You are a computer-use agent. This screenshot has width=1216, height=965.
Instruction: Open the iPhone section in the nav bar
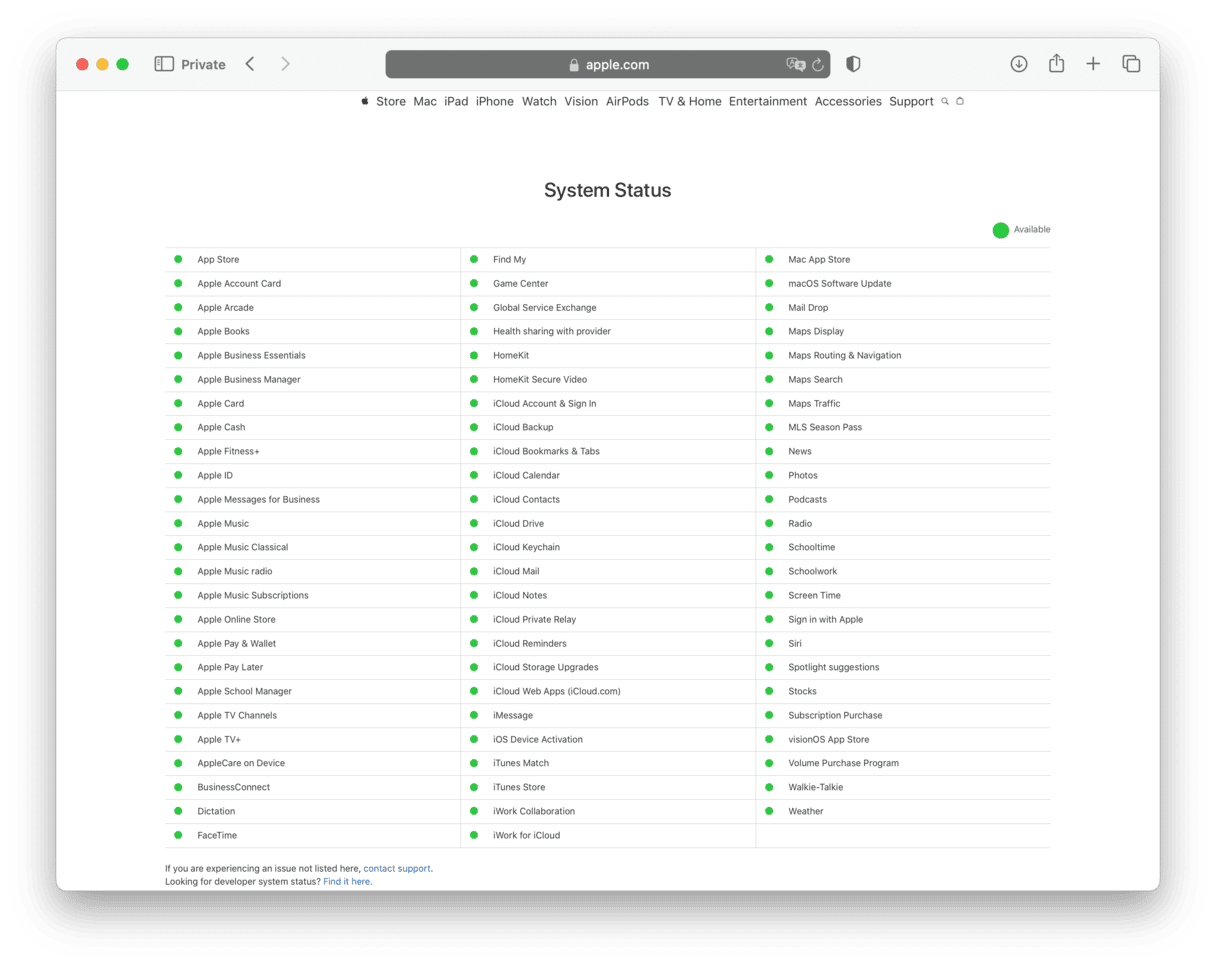[x=494, y=101]
